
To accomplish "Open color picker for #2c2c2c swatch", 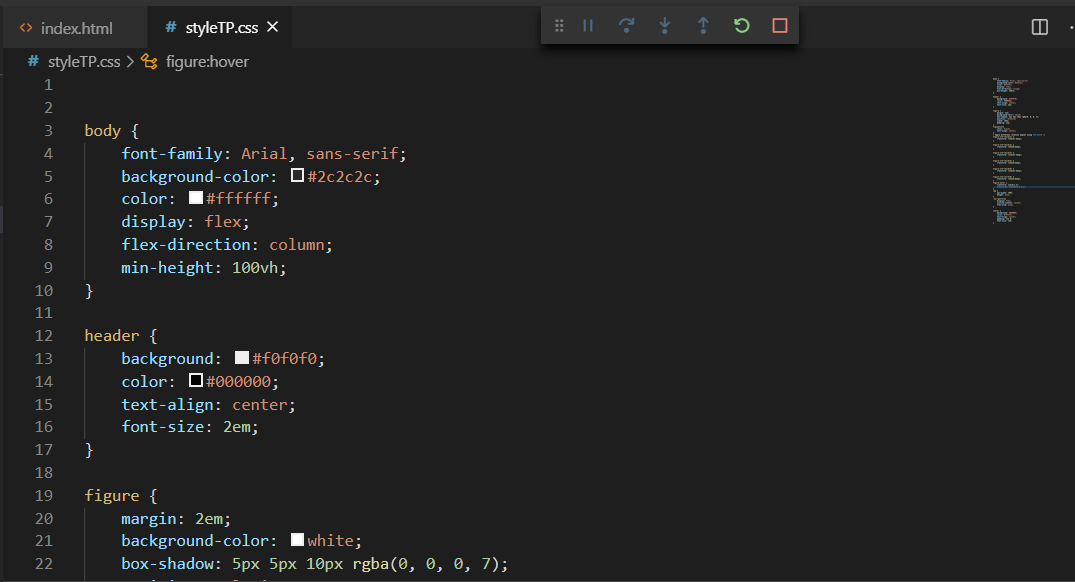I will [297, 175].
